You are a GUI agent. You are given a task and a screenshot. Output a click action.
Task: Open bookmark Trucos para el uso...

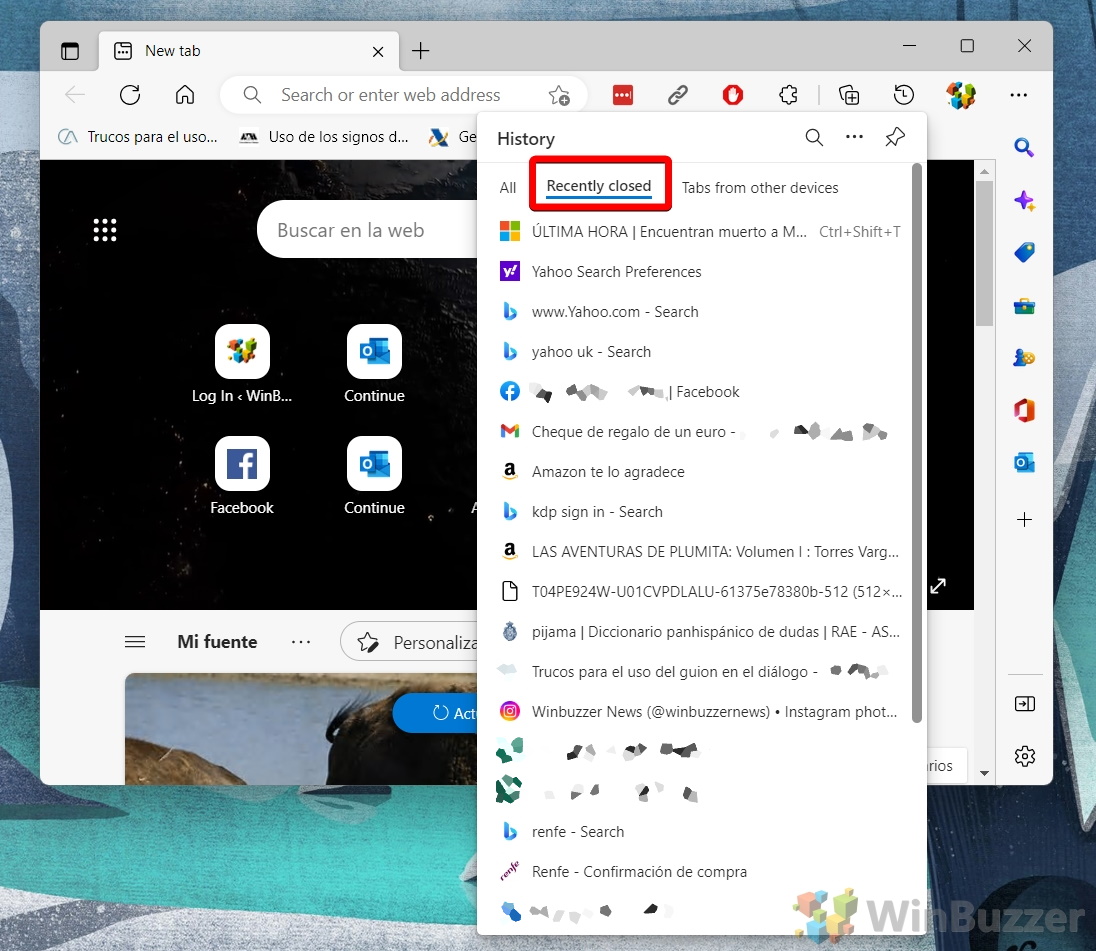[138, 137]
